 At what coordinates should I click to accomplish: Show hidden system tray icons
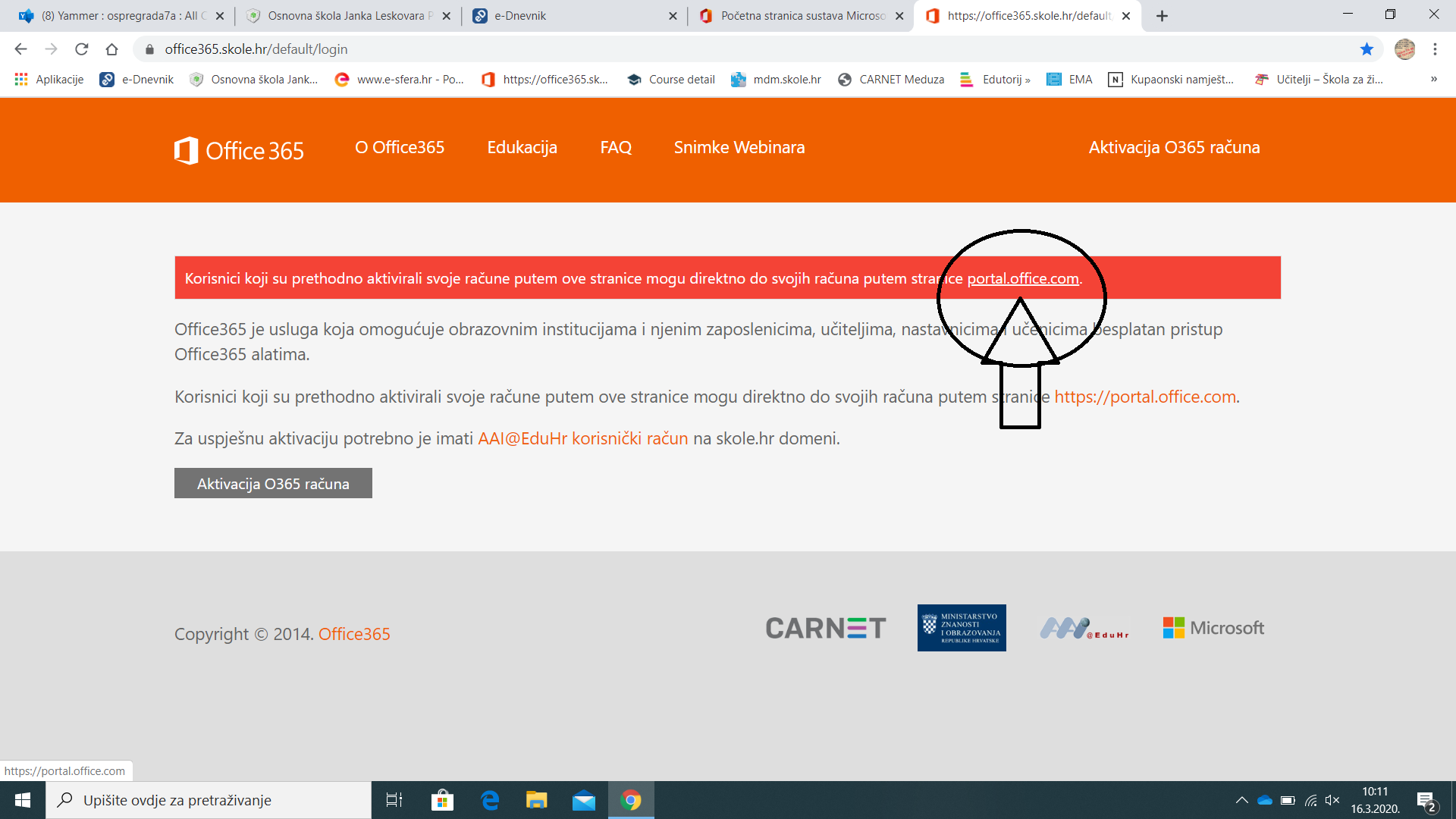tap(1241, 800)
